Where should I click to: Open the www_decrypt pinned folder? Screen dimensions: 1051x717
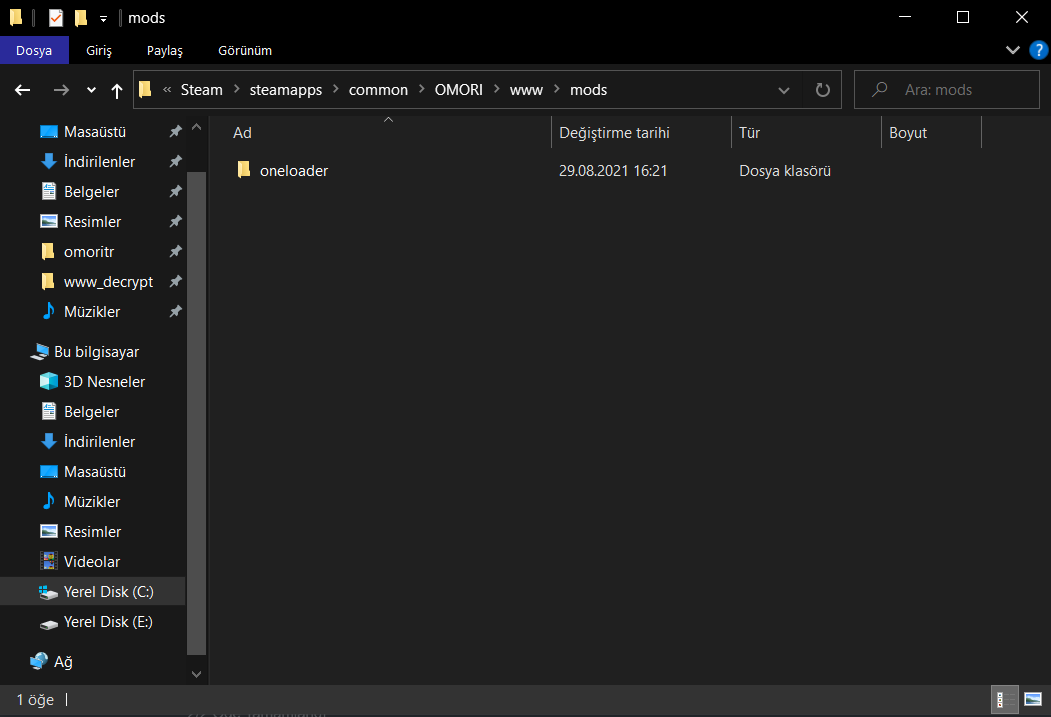108,282
